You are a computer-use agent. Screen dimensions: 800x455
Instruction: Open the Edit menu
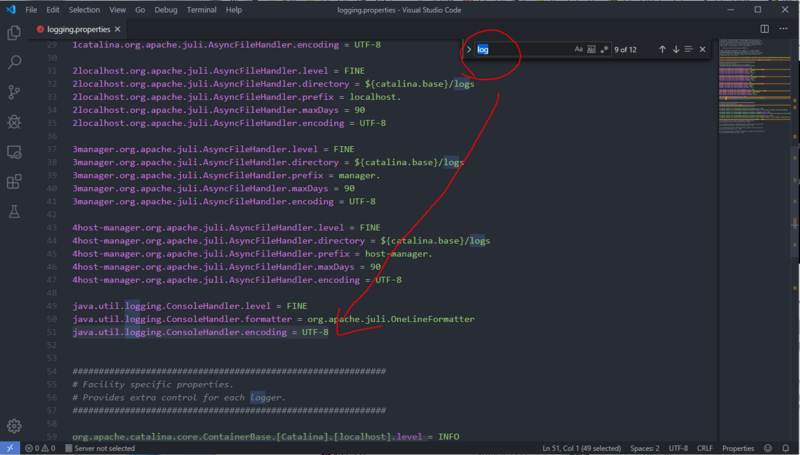click(x=53, y=10)
